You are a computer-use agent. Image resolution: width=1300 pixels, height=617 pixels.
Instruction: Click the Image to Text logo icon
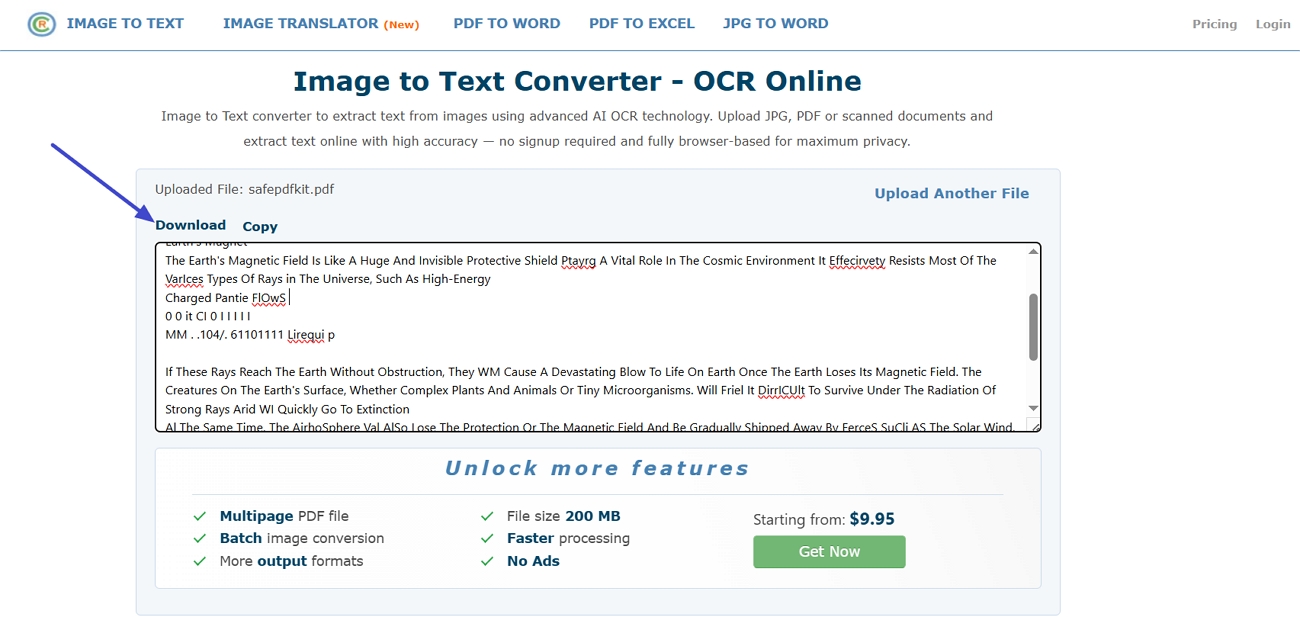click(41, 24)
